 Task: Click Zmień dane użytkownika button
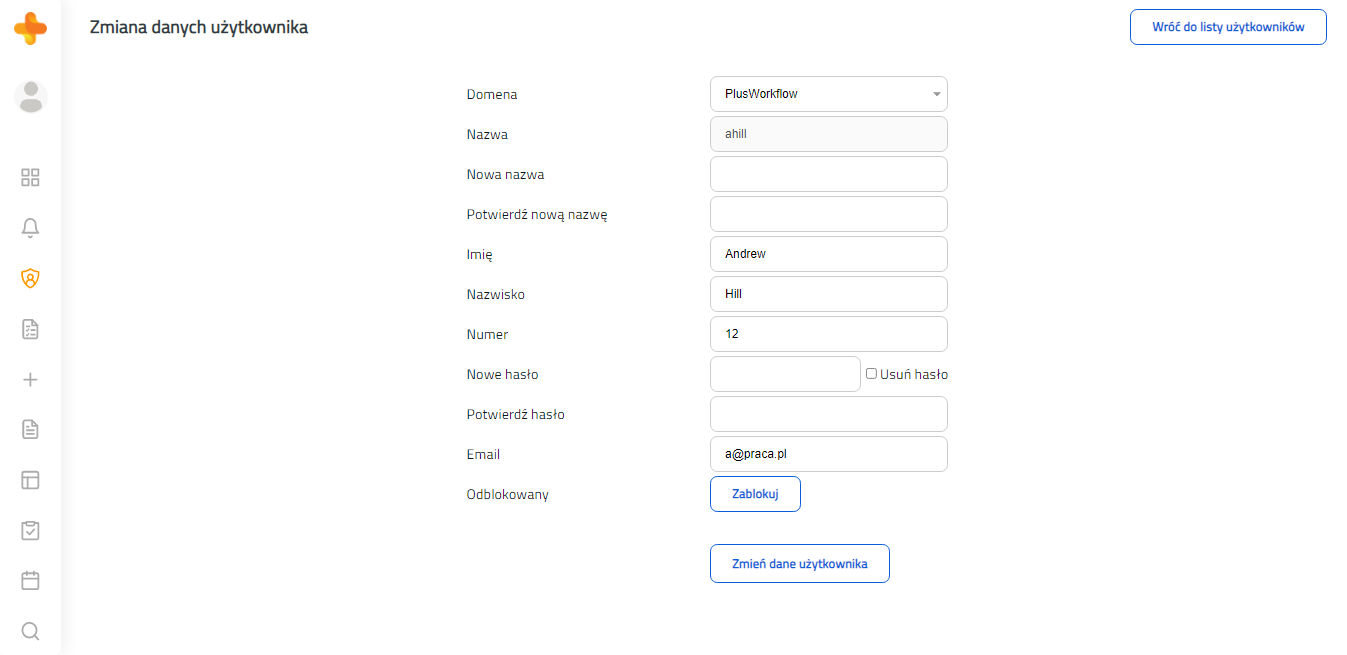pos(799,564)
